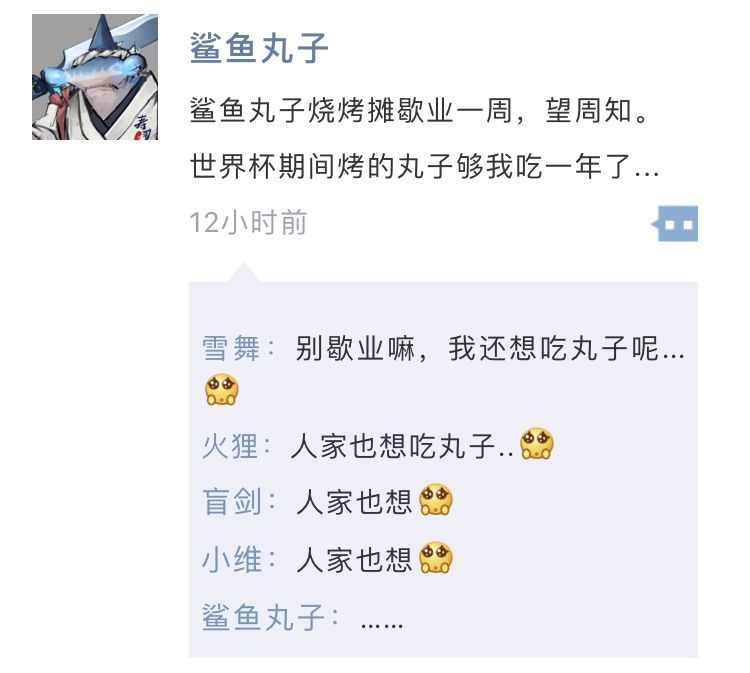The height and width of the screenshot is (673, 750).
Task: Open commenter 火狸's profile link
Action: [230, 446]
